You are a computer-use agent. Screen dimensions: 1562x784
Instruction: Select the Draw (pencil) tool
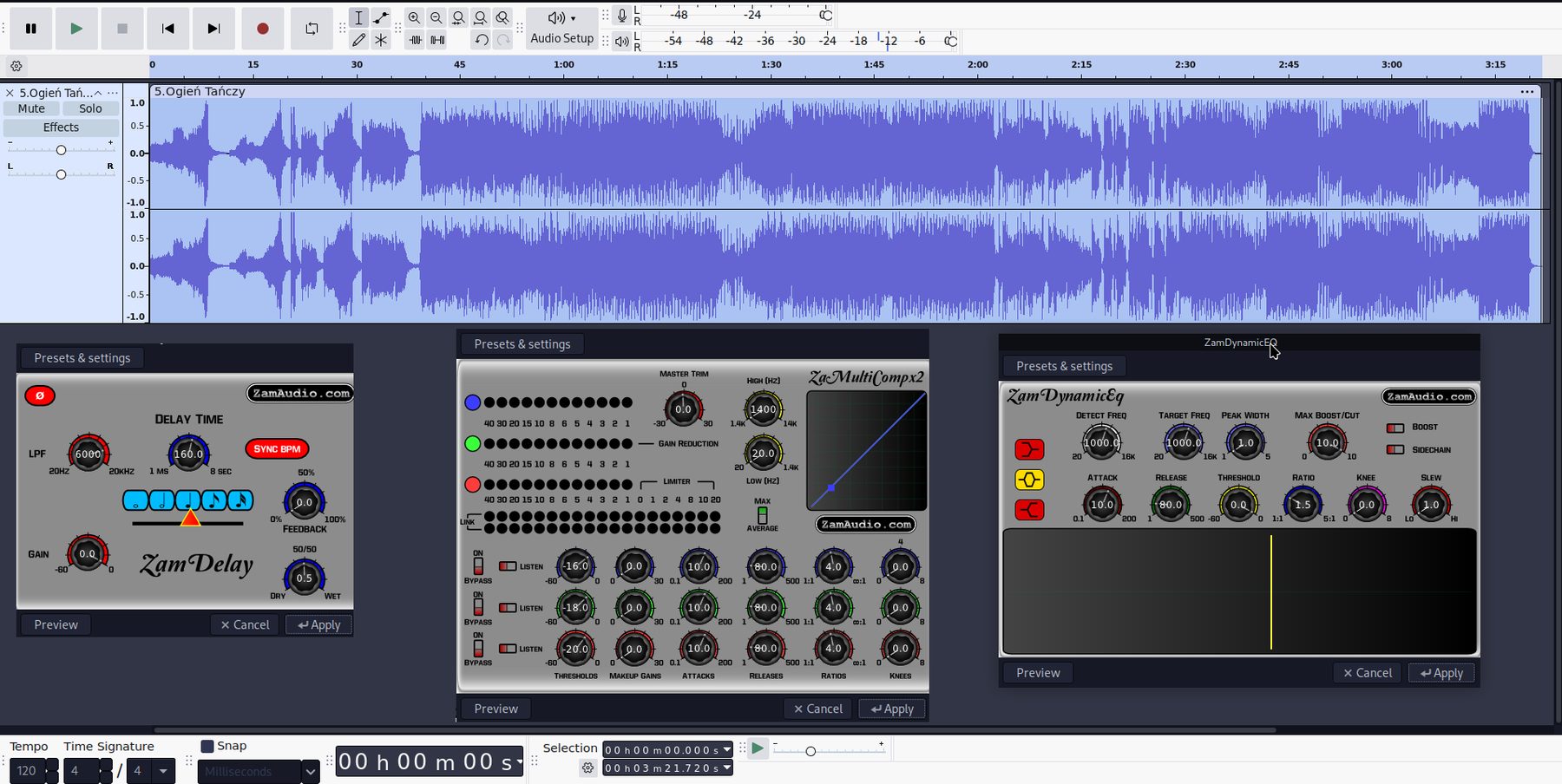click(358, 40)
